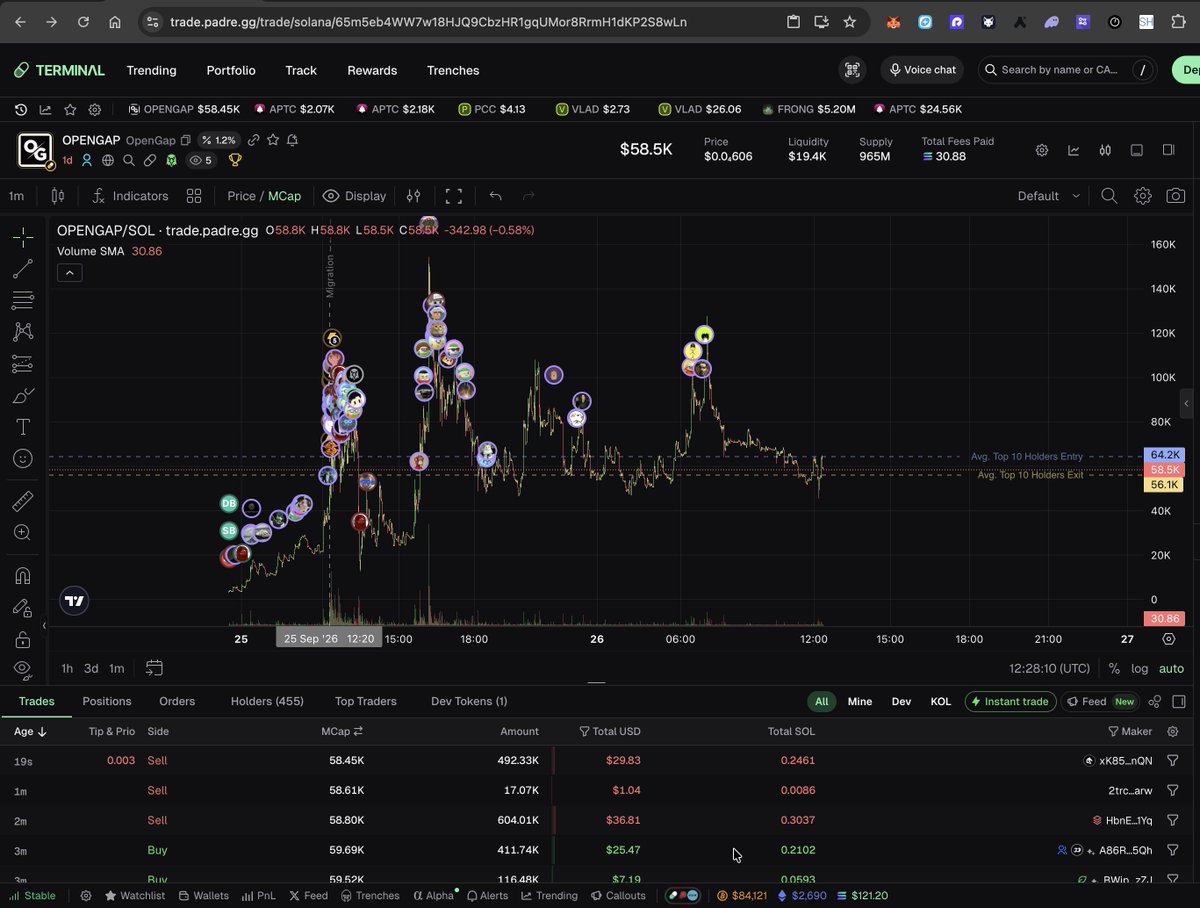The width and height of the screenshot is (1200, 908).
Task: Toggle magnet mode for drawings
Action: point(23,576)
